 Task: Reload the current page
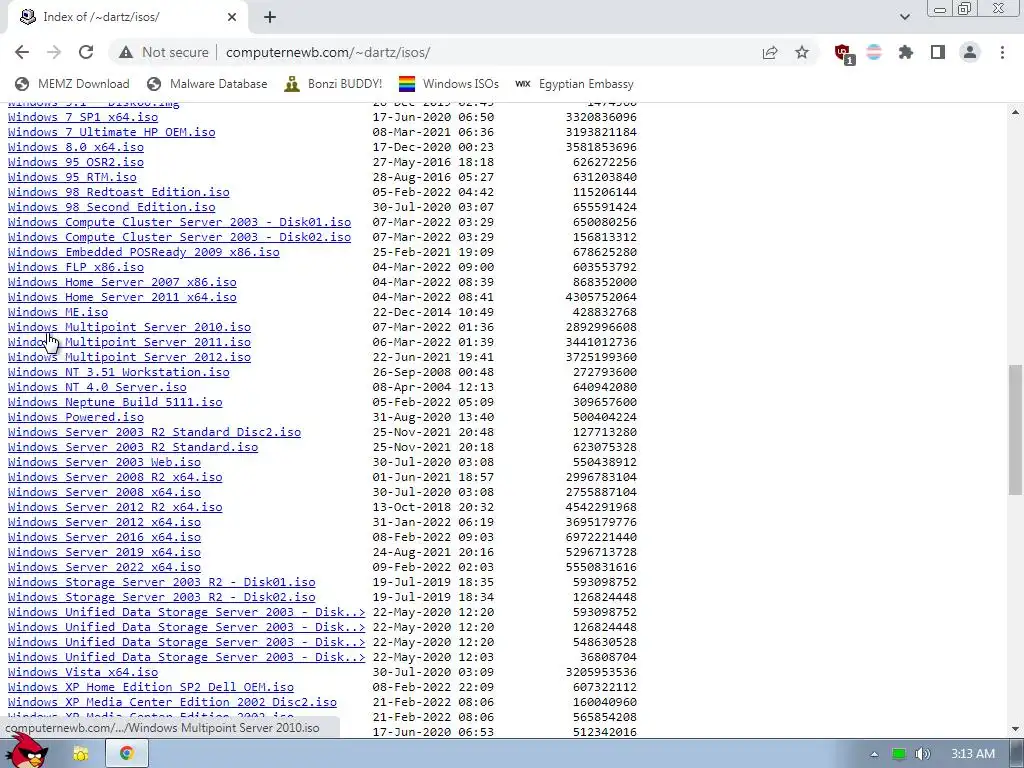click(86, 52)
